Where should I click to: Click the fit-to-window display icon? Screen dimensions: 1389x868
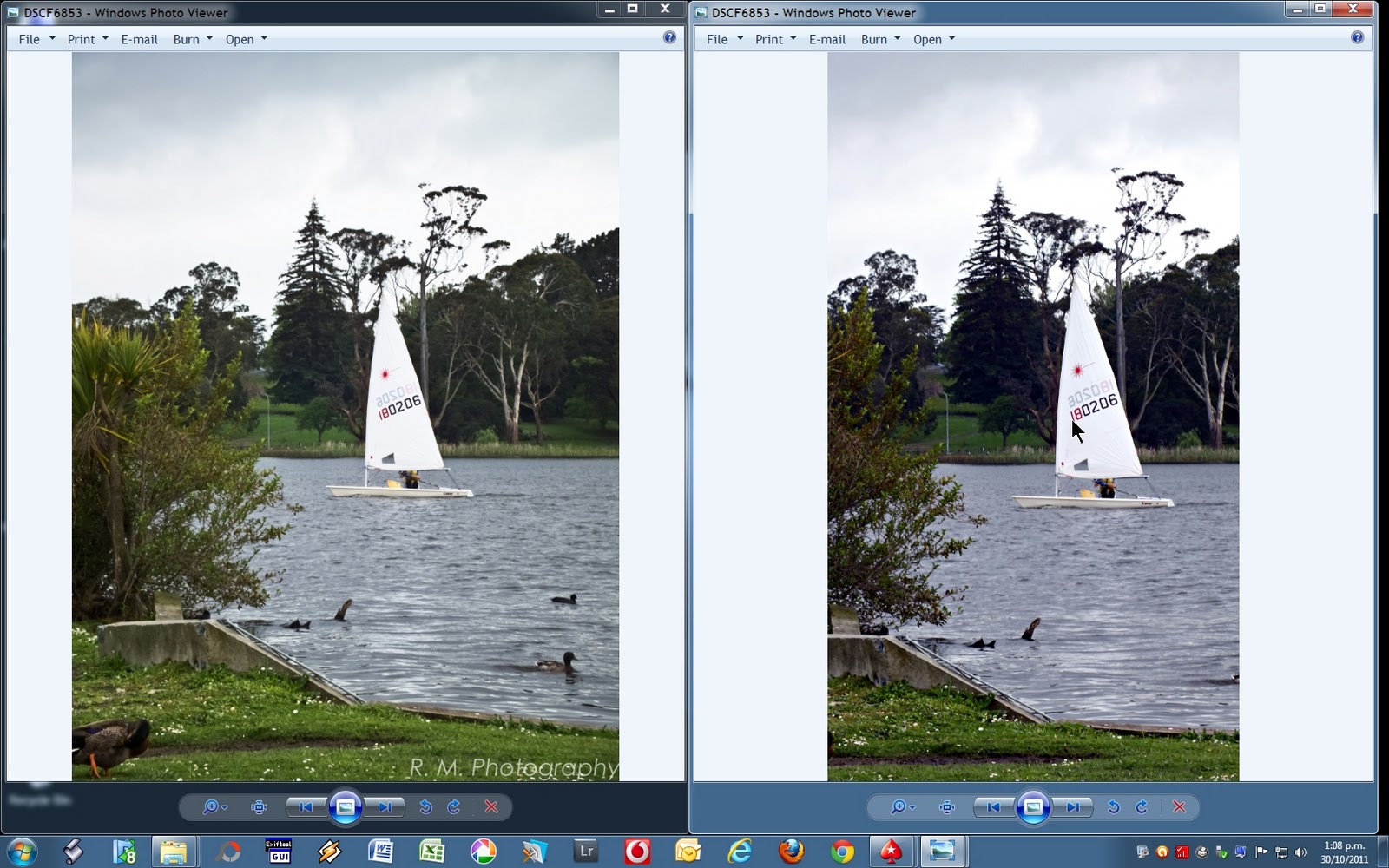click(x=260, y=807)
